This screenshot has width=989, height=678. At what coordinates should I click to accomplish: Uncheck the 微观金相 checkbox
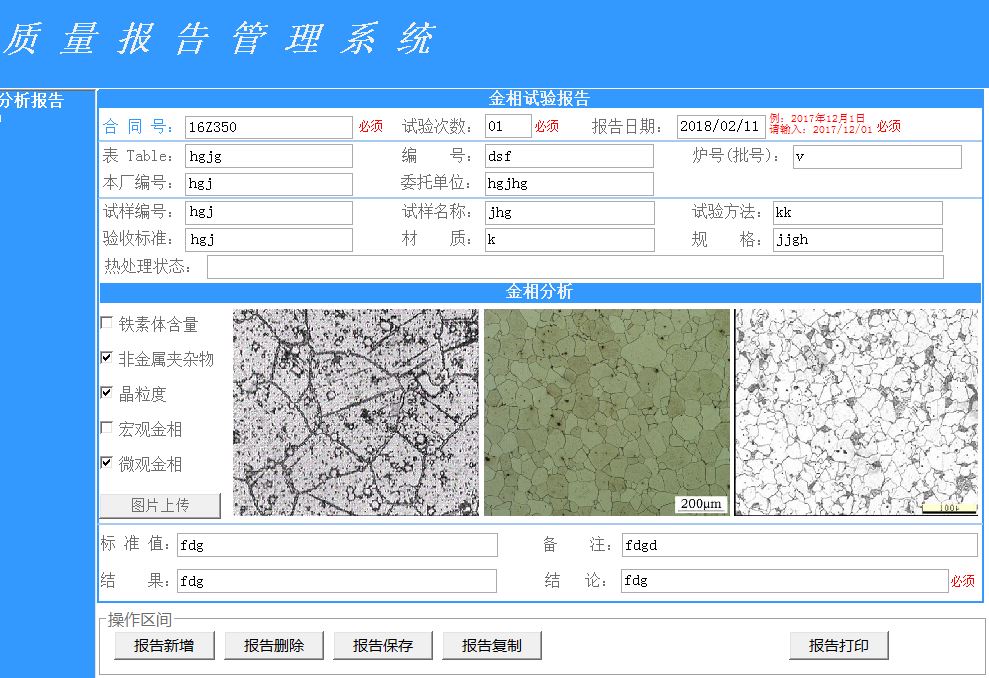click(107, 463)
